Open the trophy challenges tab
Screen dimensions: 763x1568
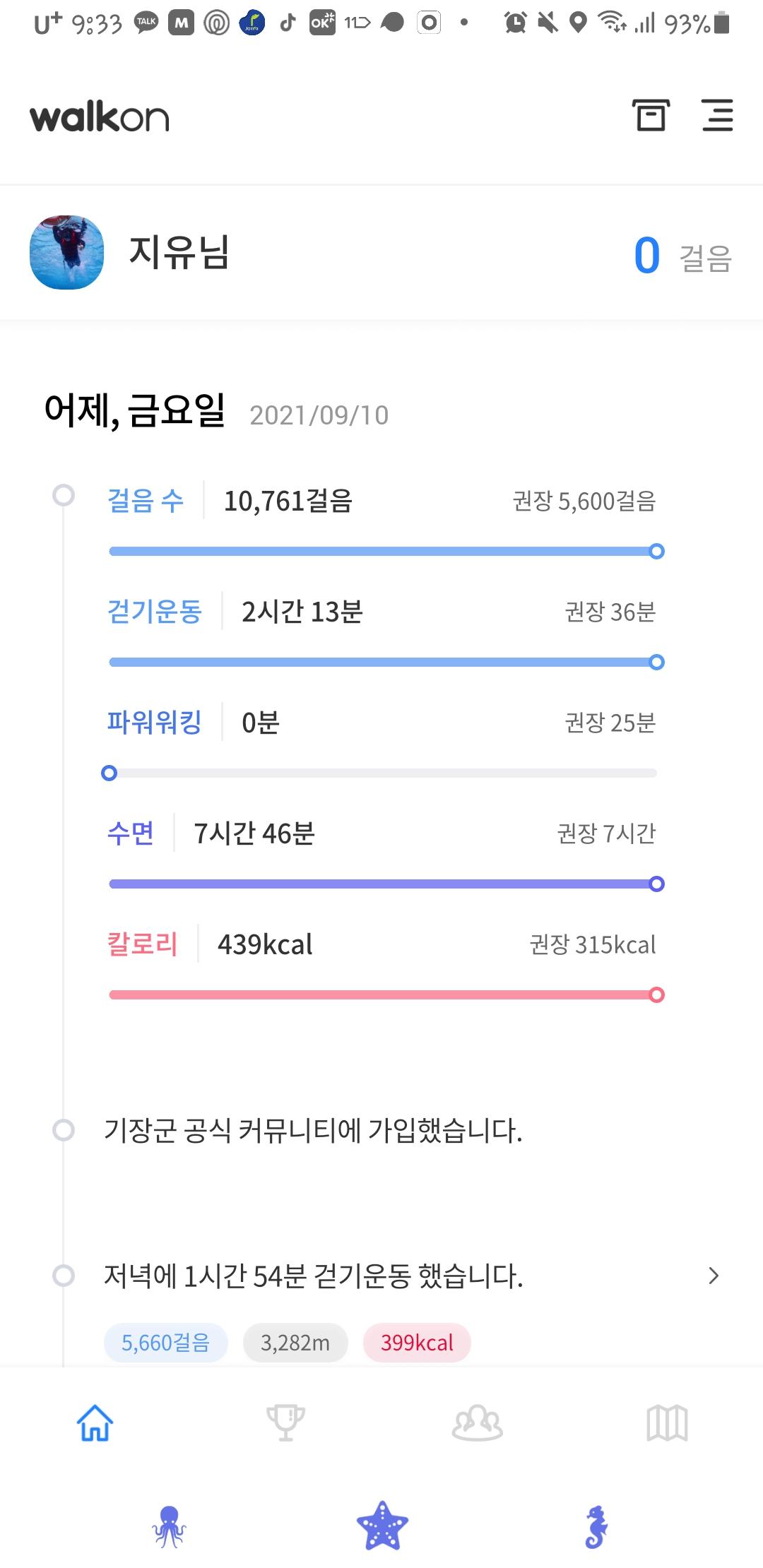pyautogui.click(x=285, y=1423)
